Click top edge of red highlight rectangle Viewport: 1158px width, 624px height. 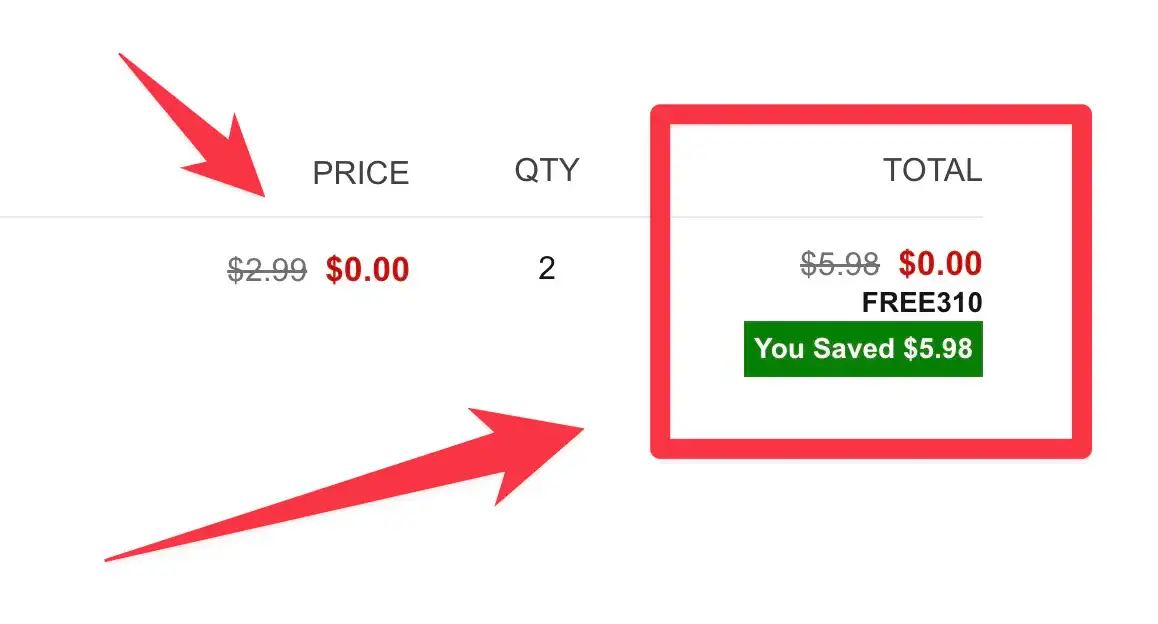pyautogui.click(x=871, y=114)
